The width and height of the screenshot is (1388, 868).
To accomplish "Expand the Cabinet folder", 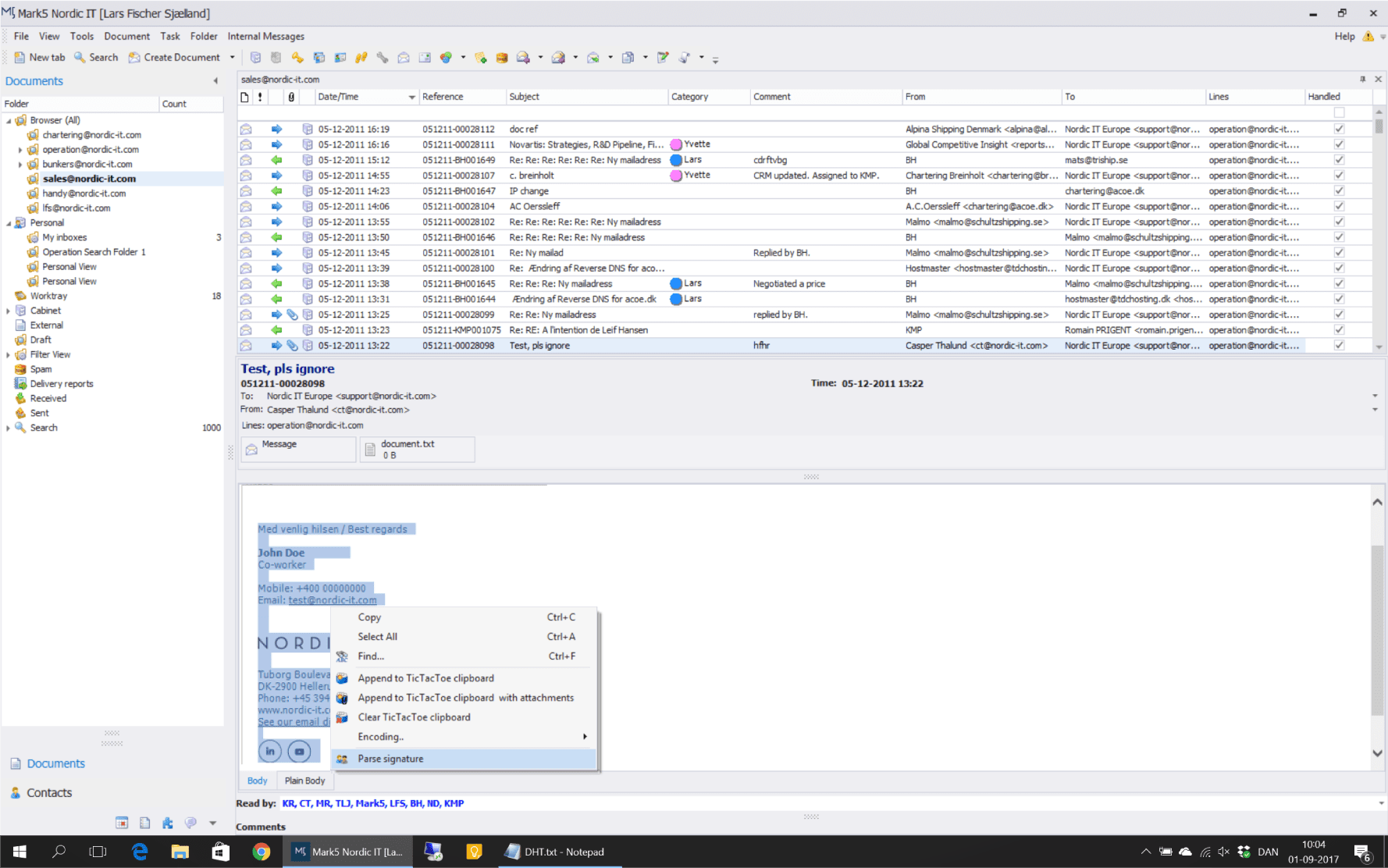I will [x=9, y=311].
